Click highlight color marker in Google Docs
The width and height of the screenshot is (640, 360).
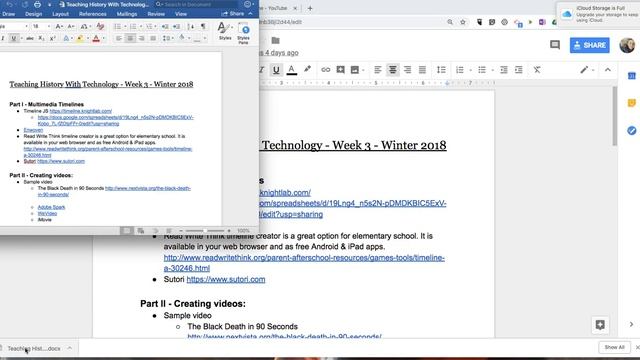[307, 69]
